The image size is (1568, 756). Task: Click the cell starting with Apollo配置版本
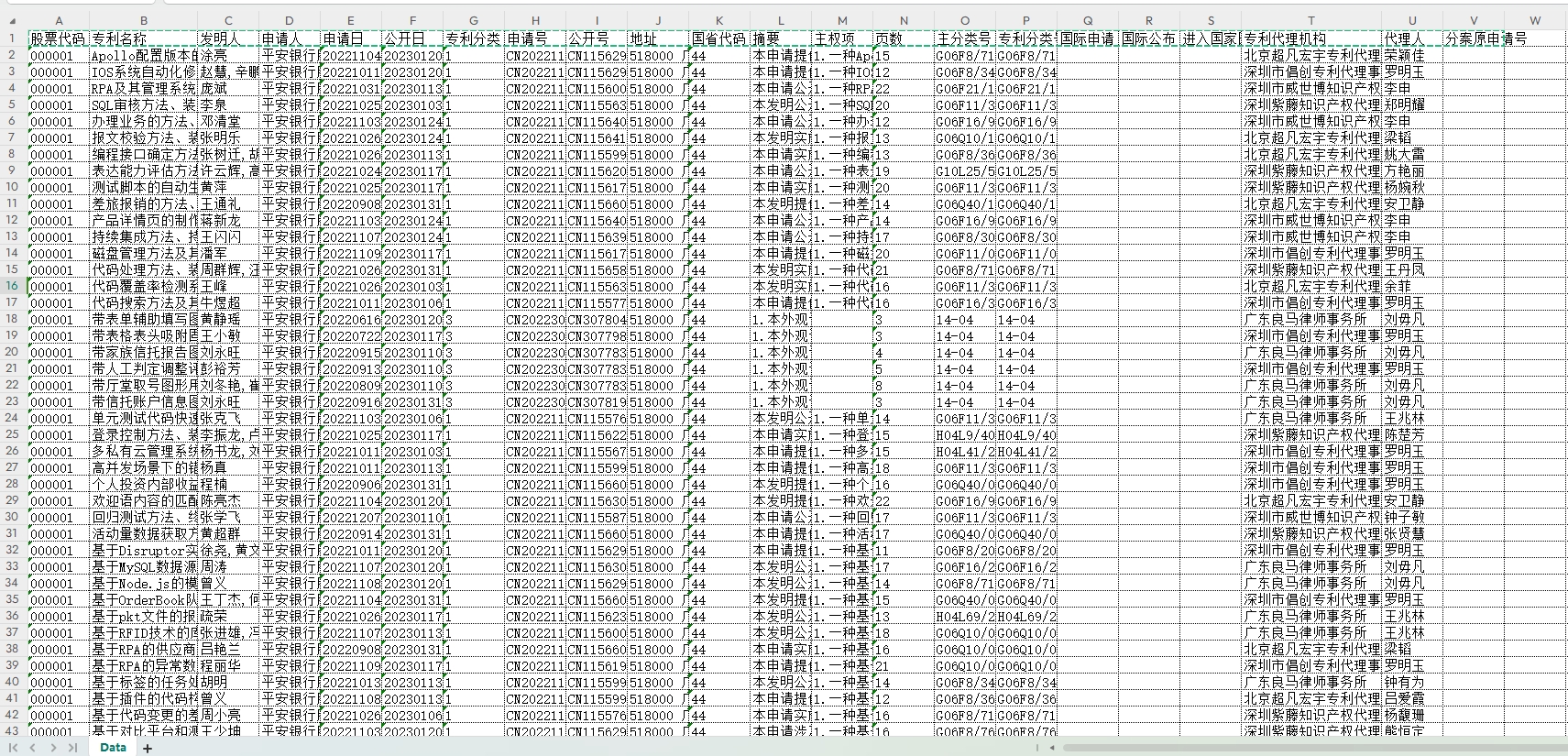(143, 55)
